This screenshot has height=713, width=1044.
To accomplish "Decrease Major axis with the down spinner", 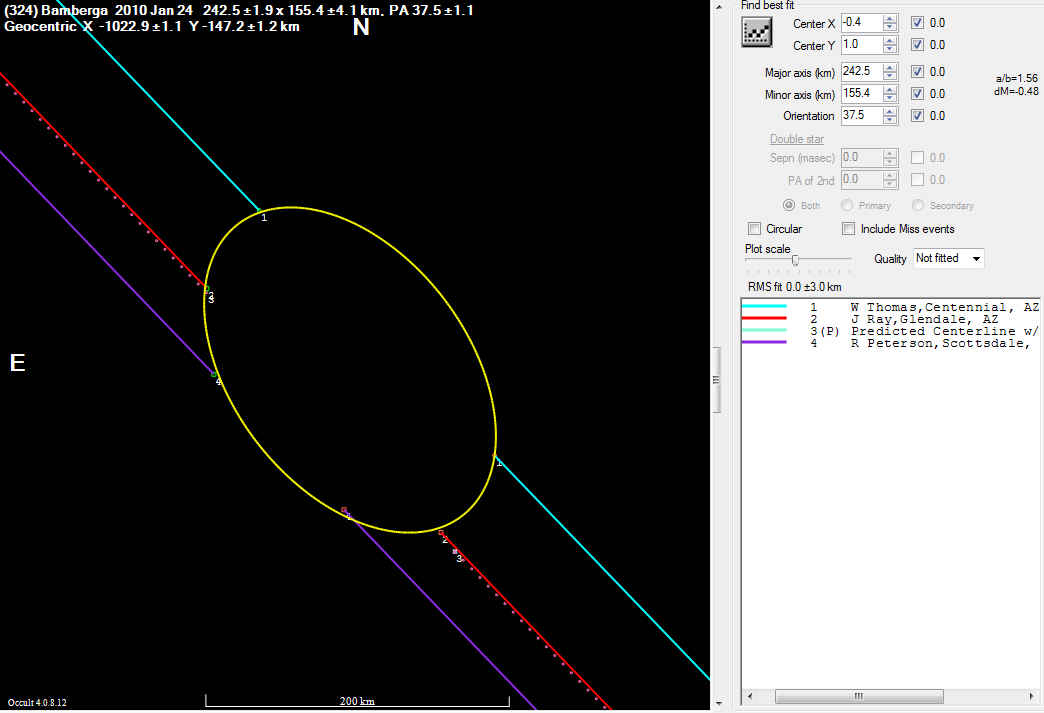I will tap(891, 76).
